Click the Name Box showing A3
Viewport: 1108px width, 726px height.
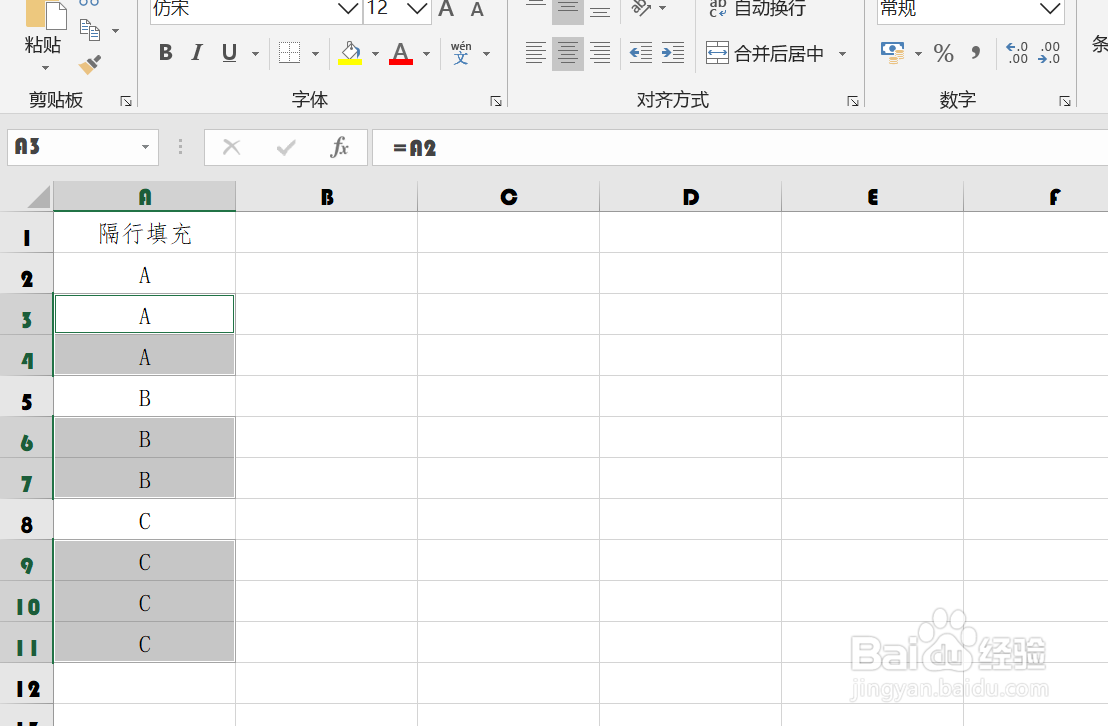(83, 147)
